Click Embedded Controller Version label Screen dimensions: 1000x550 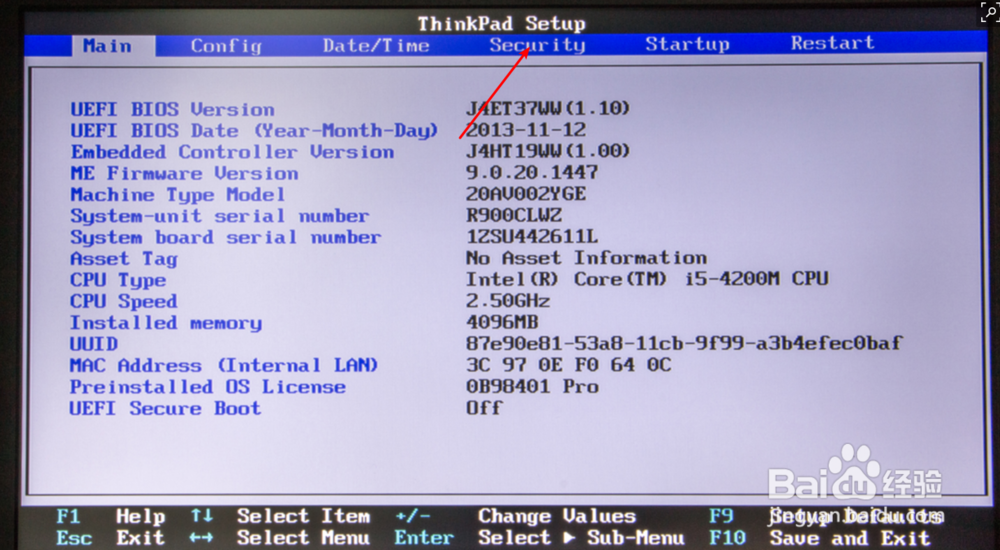[232, 152]
